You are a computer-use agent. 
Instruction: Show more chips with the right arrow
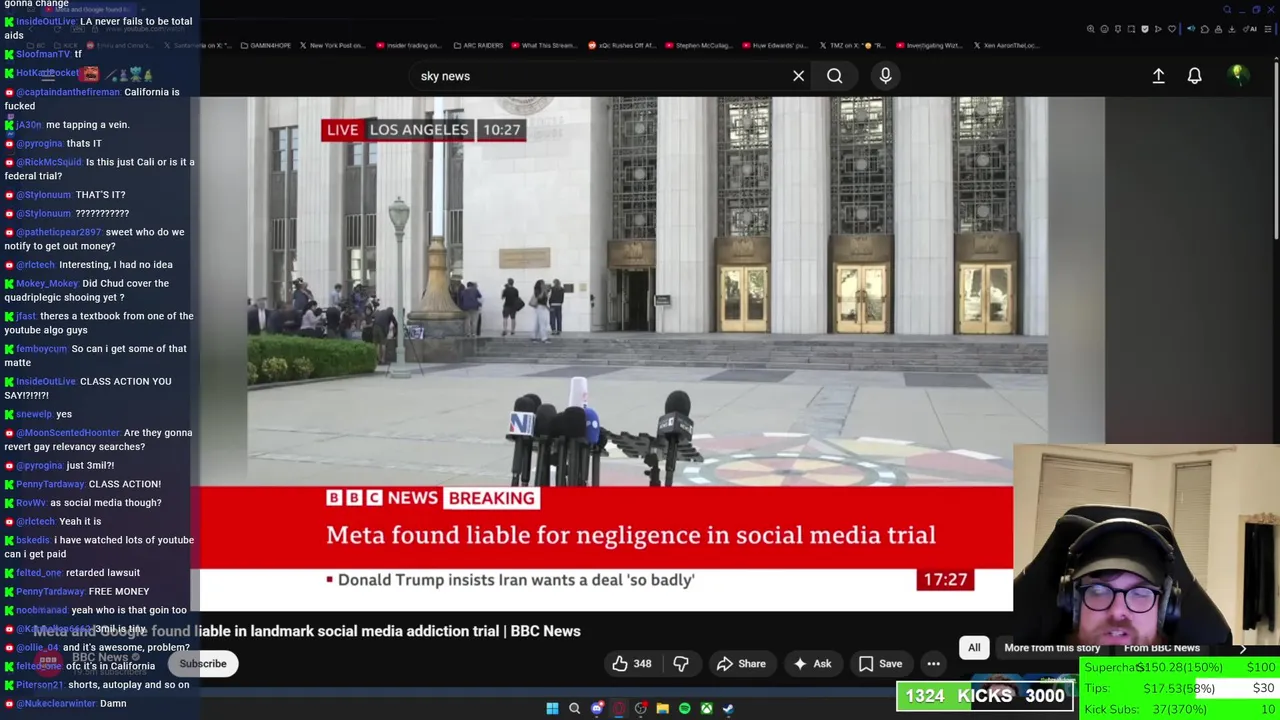point(1243,648)
